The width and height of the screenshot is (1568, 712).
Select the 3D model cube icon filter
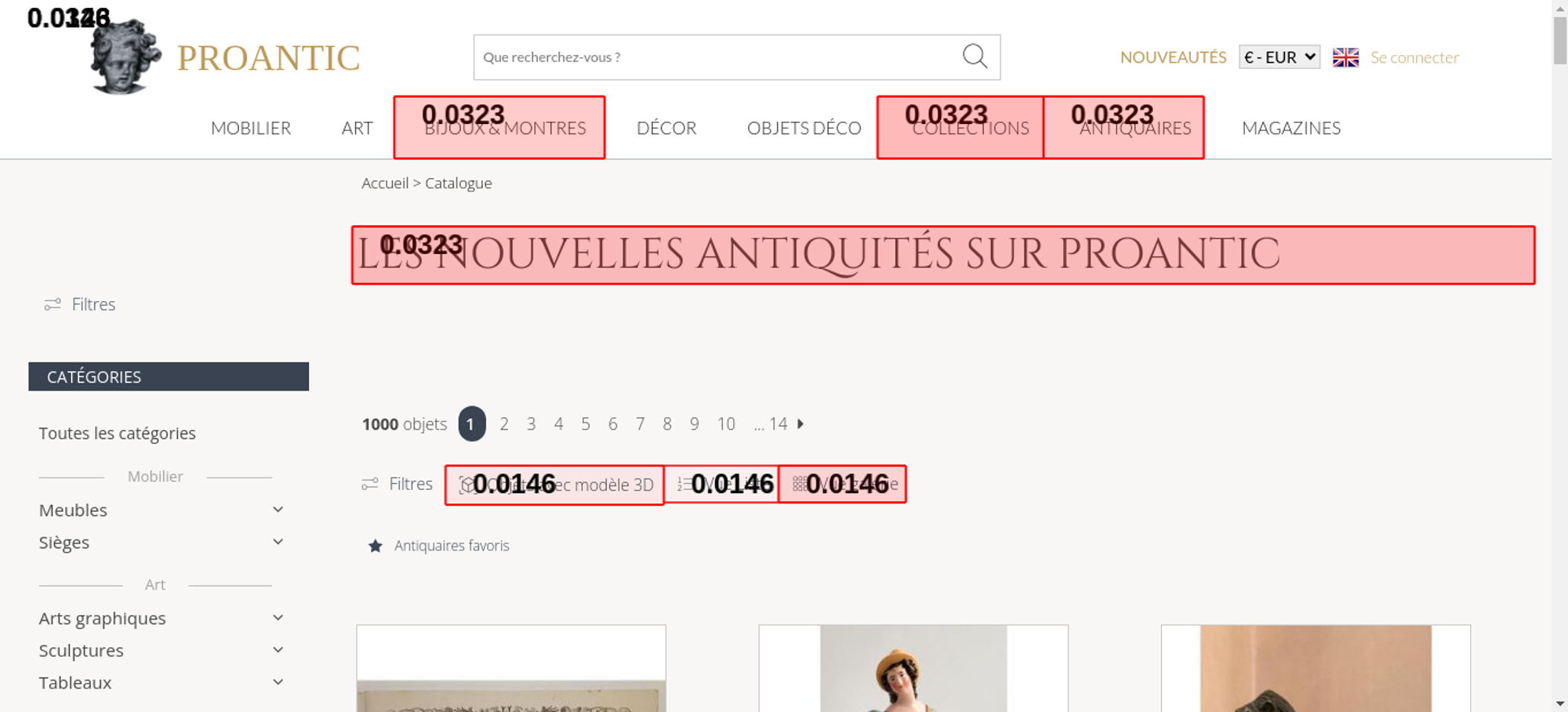point(467,485)
